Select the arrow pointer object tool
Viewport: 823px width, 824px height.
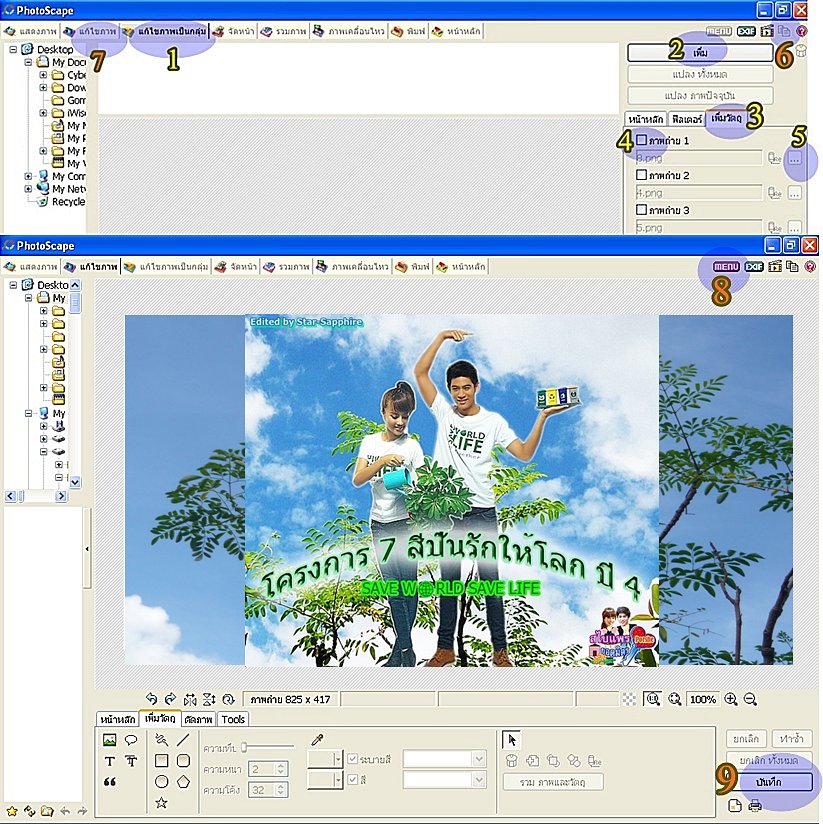[511, 740]
